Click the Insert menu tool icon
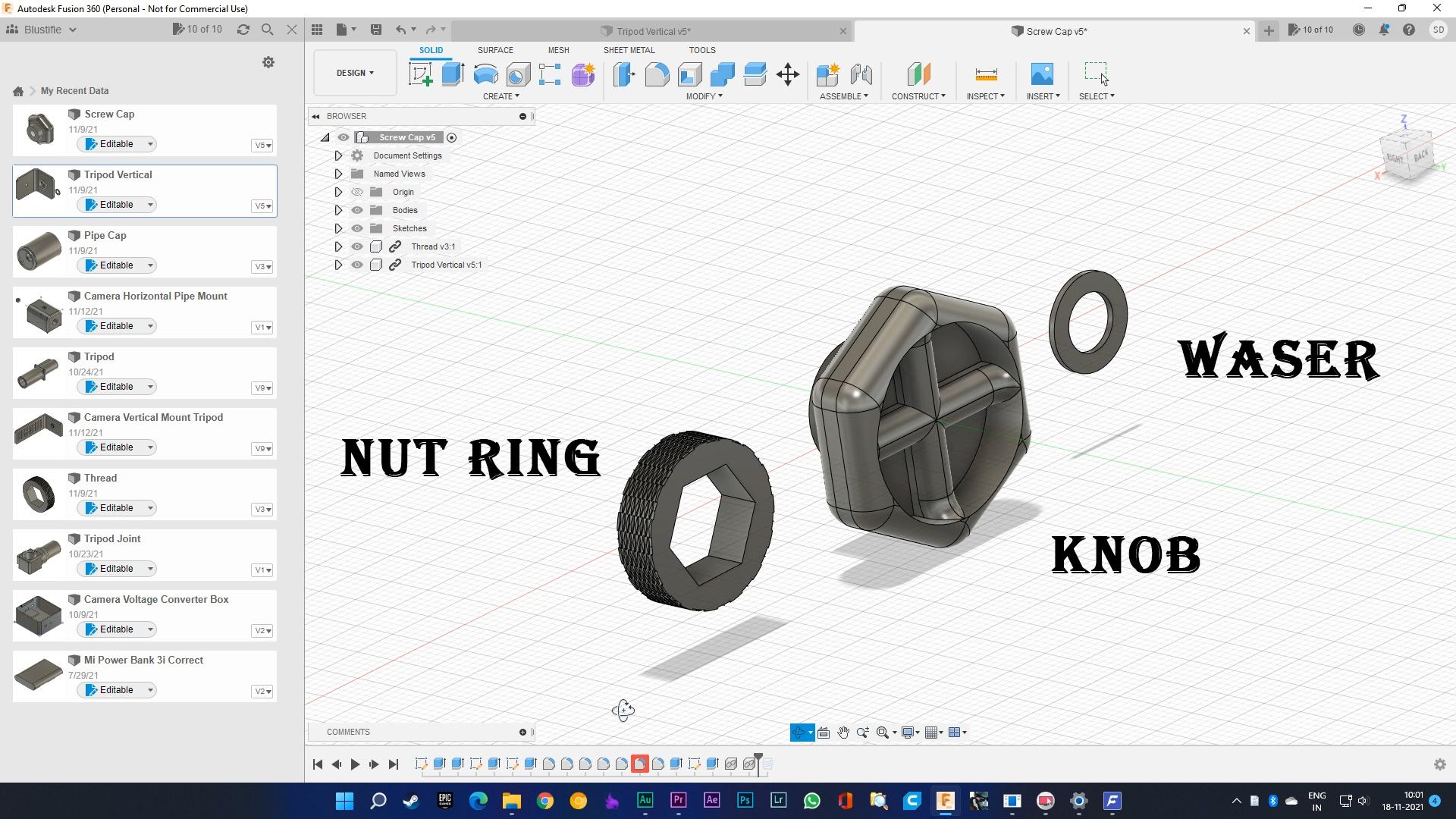 1041,74
